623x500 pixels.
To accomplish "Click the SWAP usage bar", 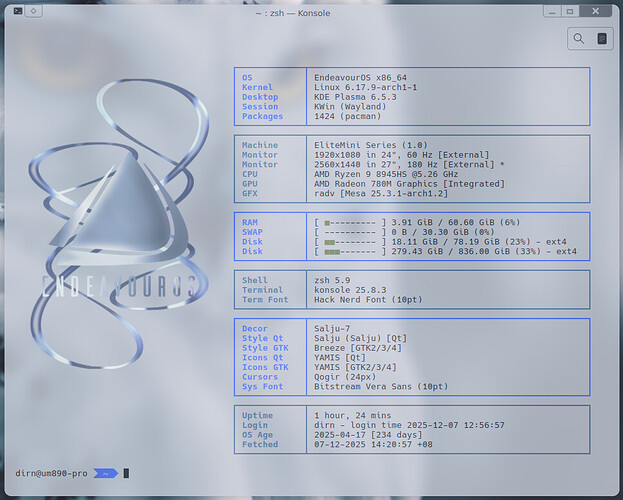I will point(350,232).
